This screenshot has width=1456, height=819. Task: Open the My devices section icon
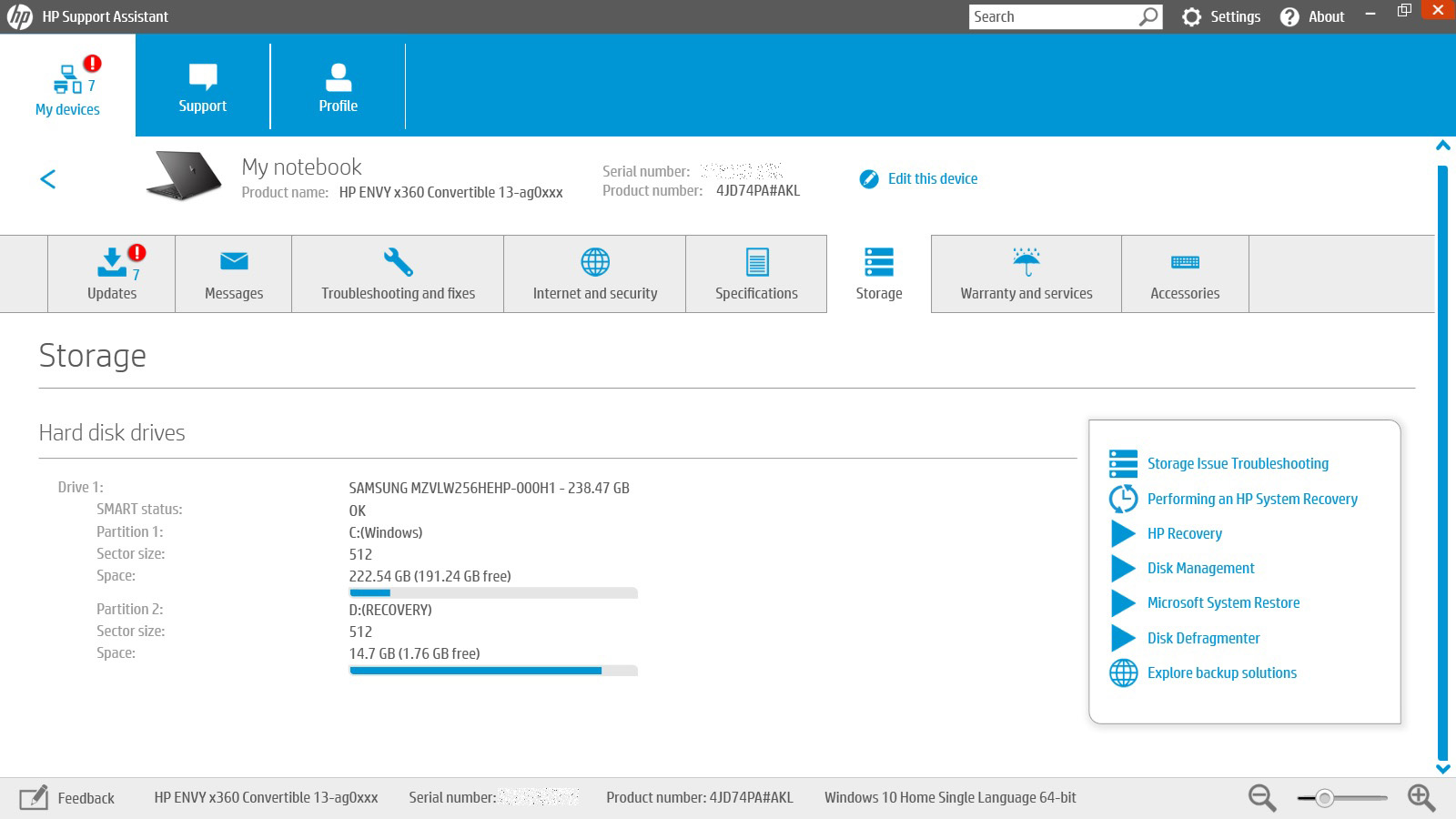tap(67, 79)
